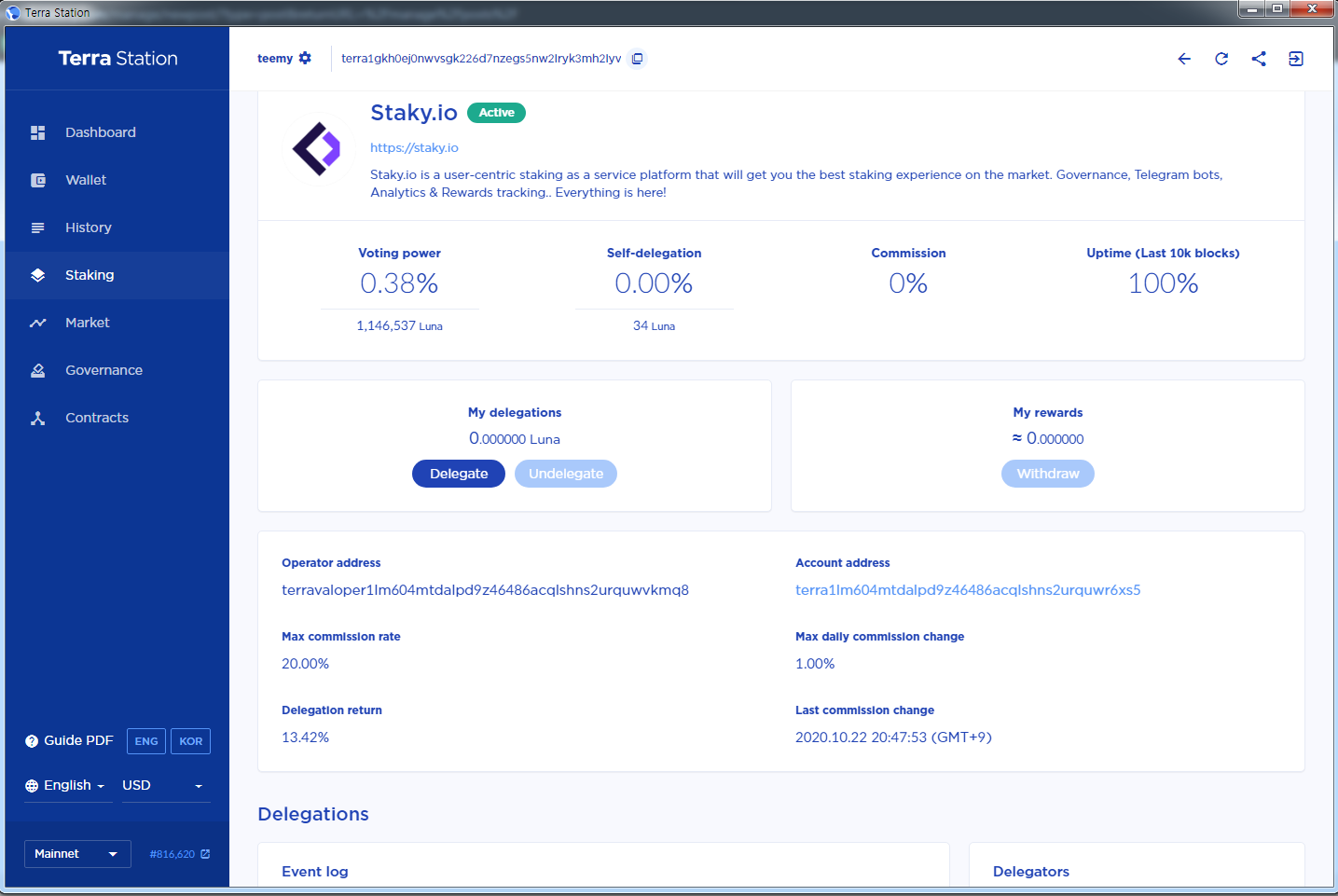This screenshot has width=1338, height=896.
Task: Open the English language dropdown
Action: pyautogui.click(x=68, y=786)
